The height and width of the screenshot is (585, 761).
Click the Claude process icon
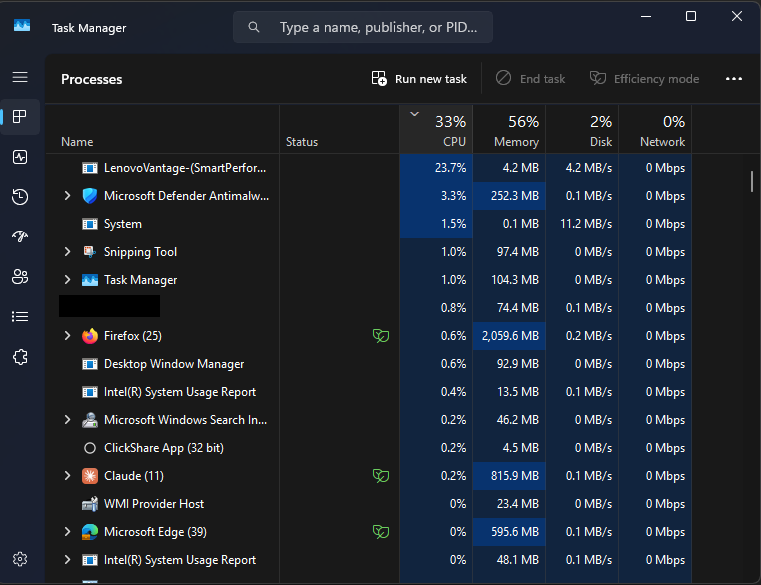90,476
